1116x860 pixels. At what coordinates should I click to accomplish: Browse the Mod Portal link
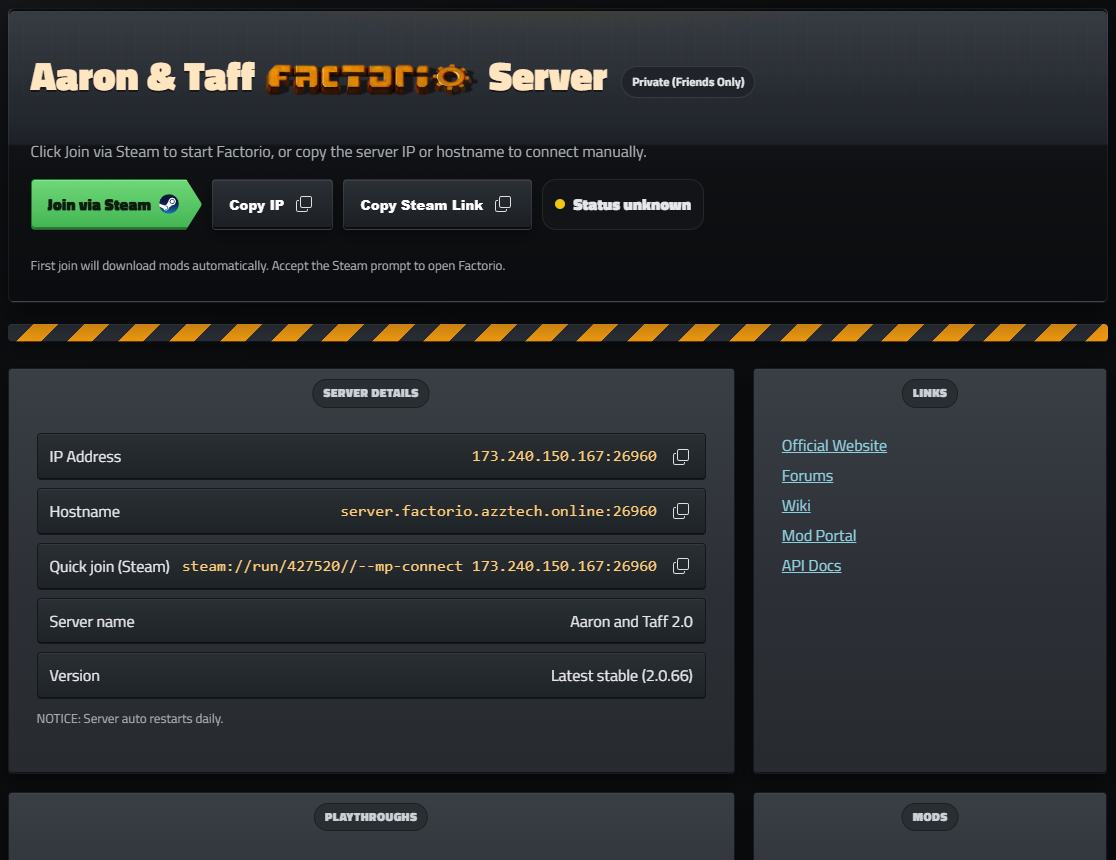(818, 536)
